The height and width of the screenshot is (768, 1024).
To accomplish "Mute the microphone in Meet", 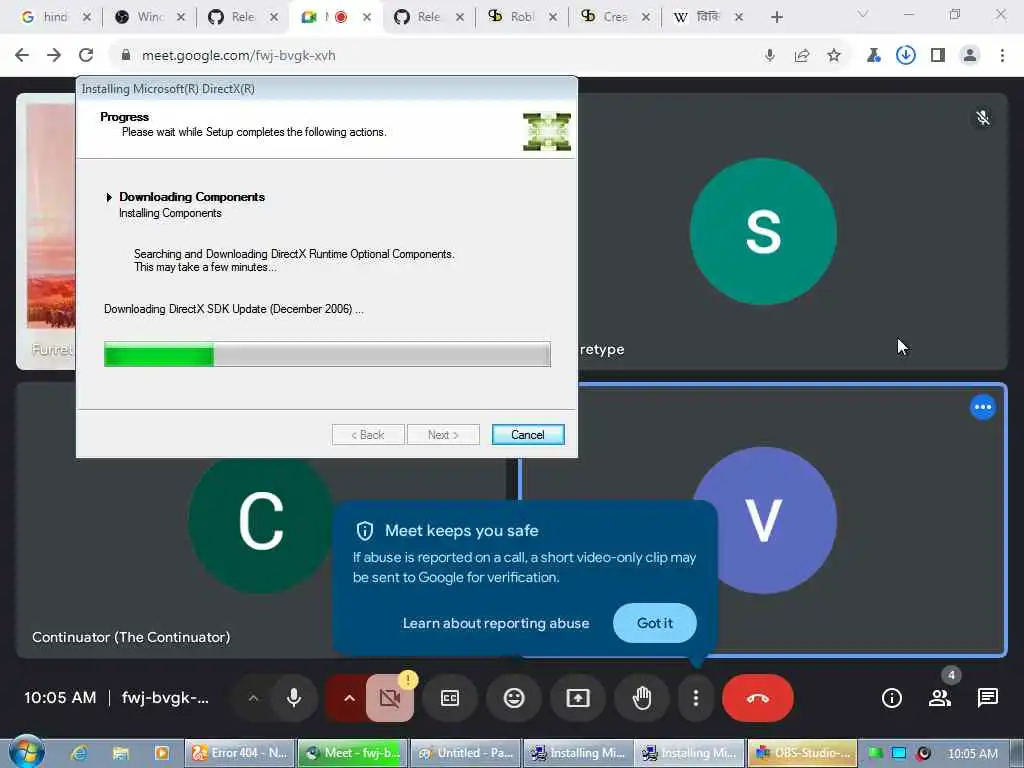I will coord(294,698).
